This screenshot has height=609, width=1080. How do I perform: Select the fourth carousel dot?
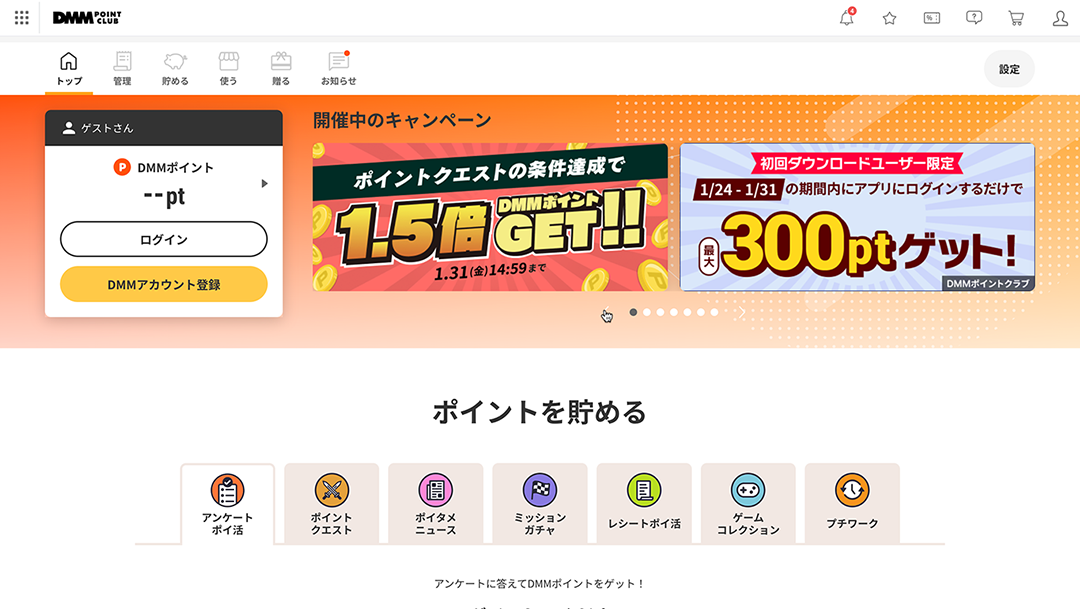674,312
